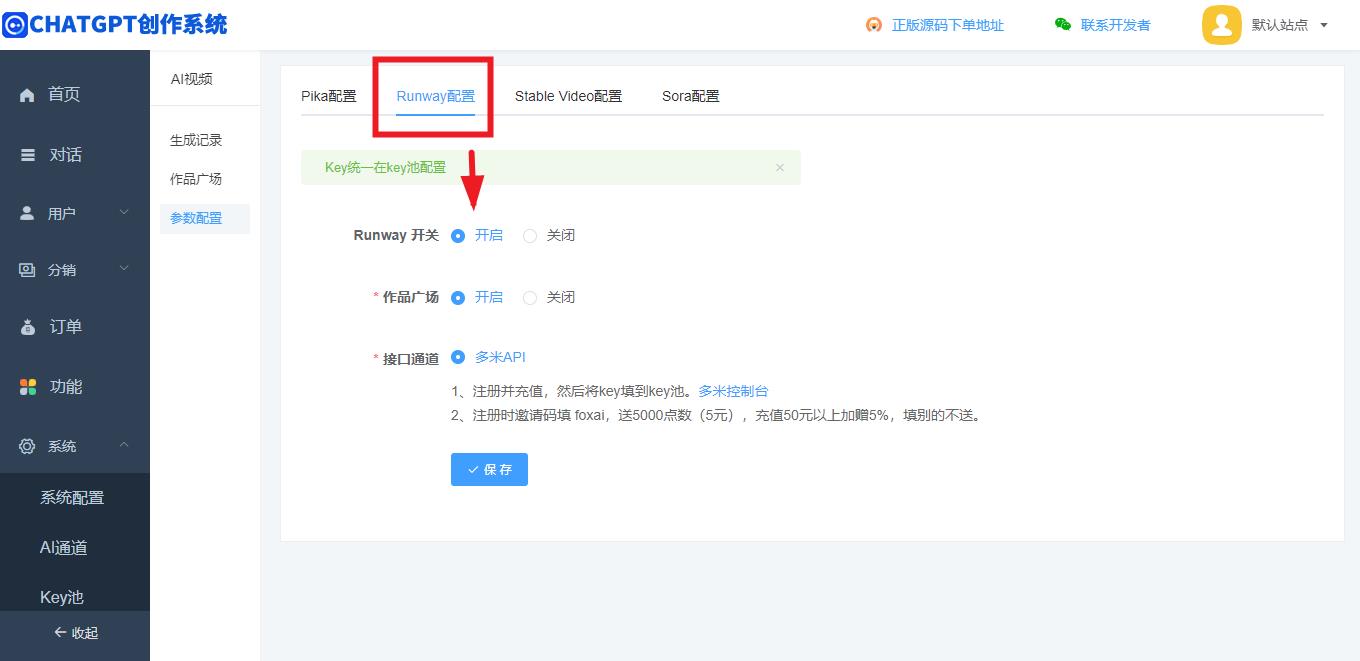The height and width of the screenshot is (661, 1360).
Task: Click the CHATGPT创作系统 logo icon
Action: point(14,24)
